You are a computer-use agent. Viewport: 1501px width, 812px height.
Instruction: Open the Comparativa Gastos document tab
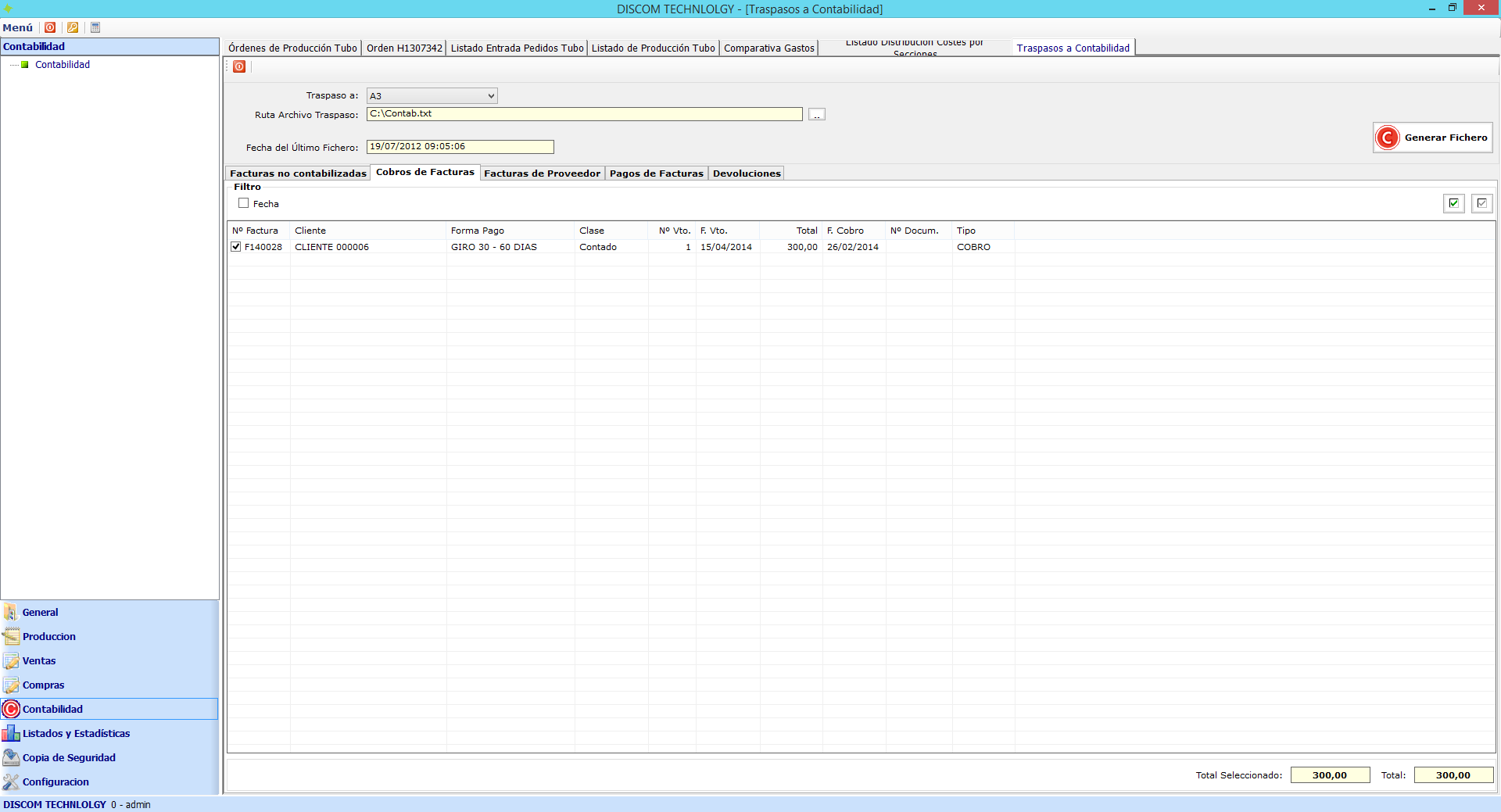(x=768, y=48)
